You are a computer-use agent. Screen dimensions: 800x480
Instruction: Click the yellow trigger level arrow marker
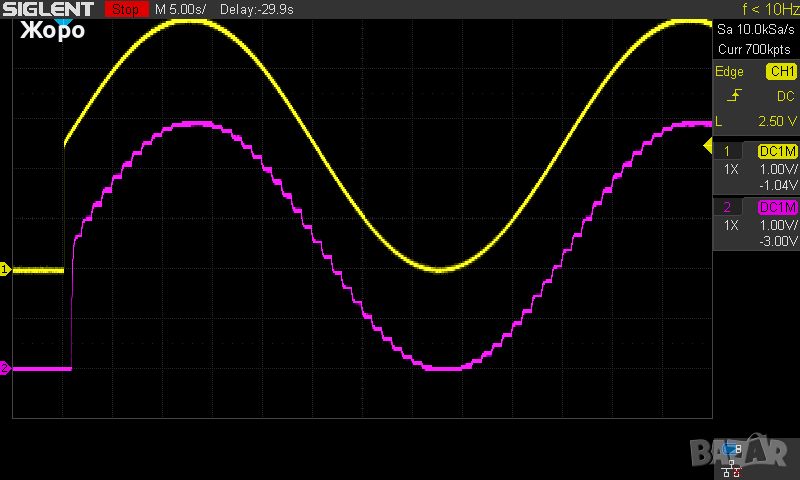point(708,149)
